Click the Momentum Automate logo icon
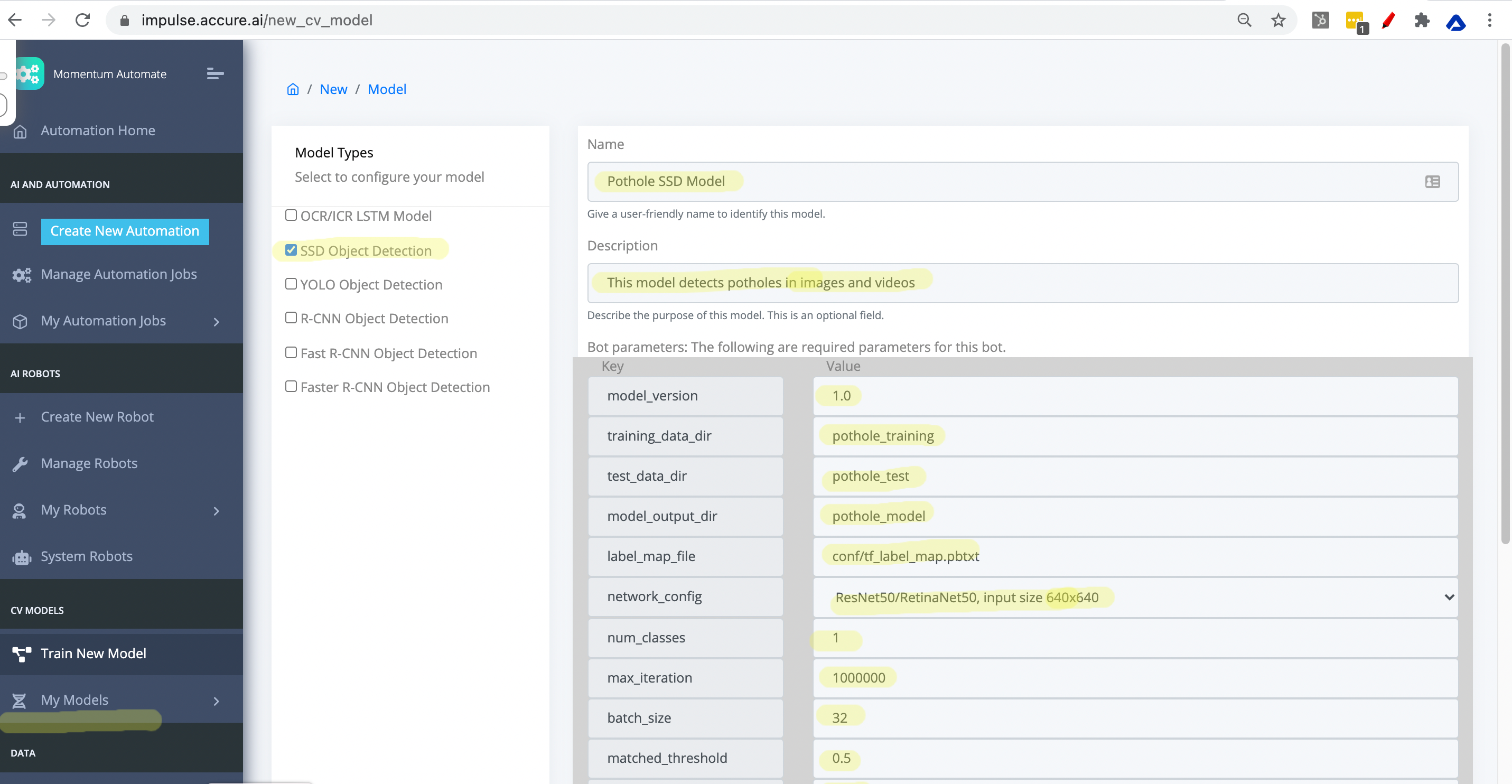Viewport: 1512px width, 784px height. pyautogui.click(x=30, y=74)
